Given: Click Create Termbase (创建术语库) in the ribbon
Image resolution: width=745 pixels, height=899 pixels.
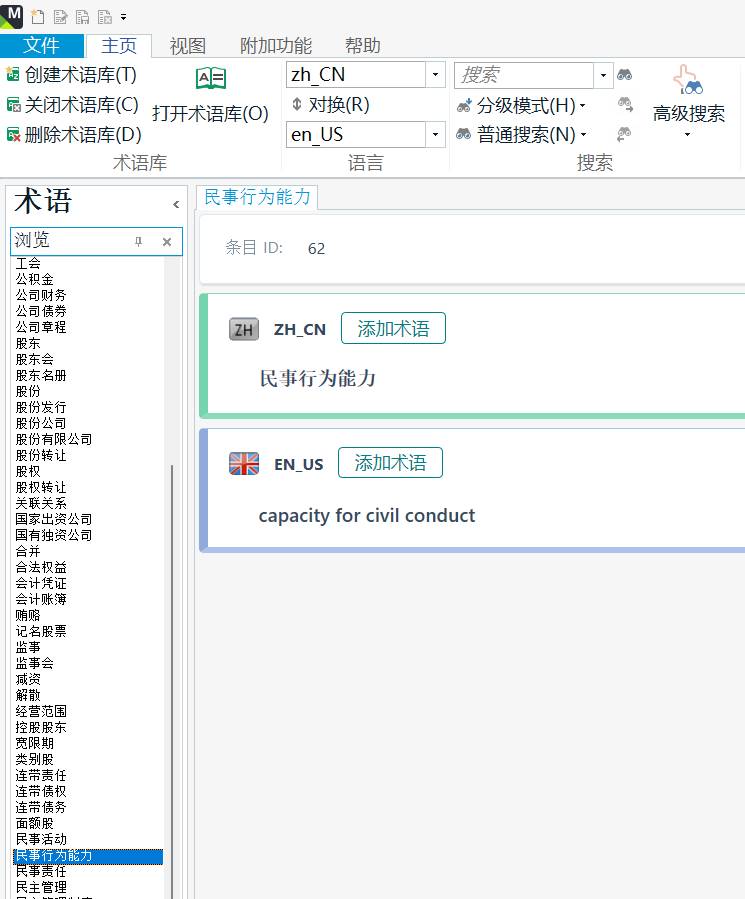Looking at the screenshot, I should [71, 74].
